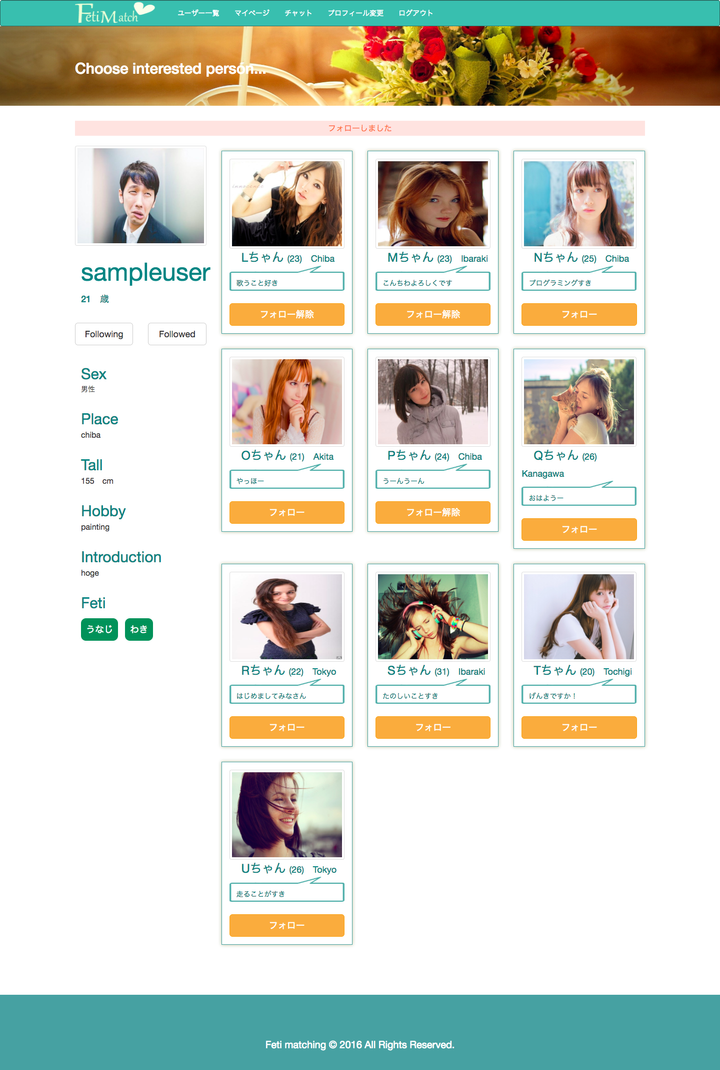Screen dimensions: 720x1070
Task: Open the チャット navigation link
Action: pos(298,13)
